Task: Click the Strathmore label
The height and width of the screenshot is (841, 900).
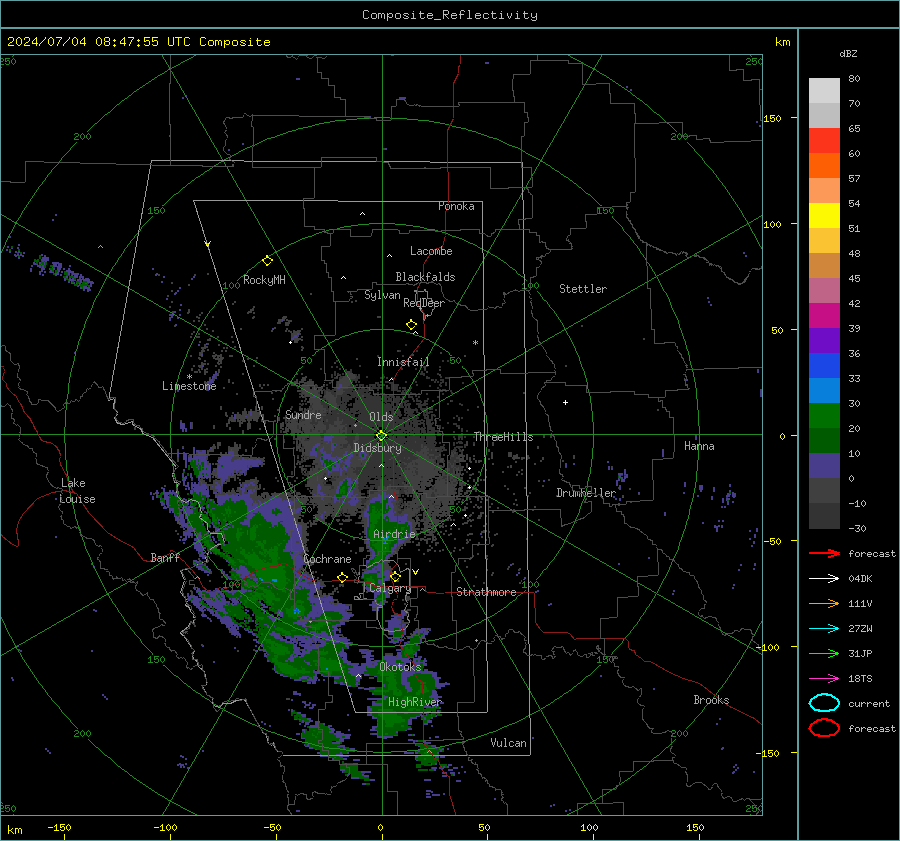Action: coord(486,592)
